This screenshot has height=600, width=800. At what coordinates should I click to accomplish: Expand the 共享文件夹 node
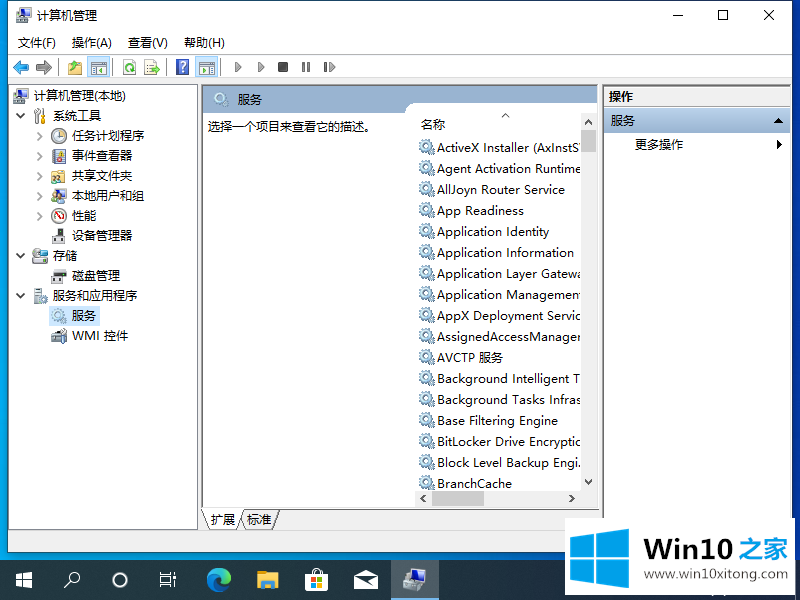[x=40, y=176]
